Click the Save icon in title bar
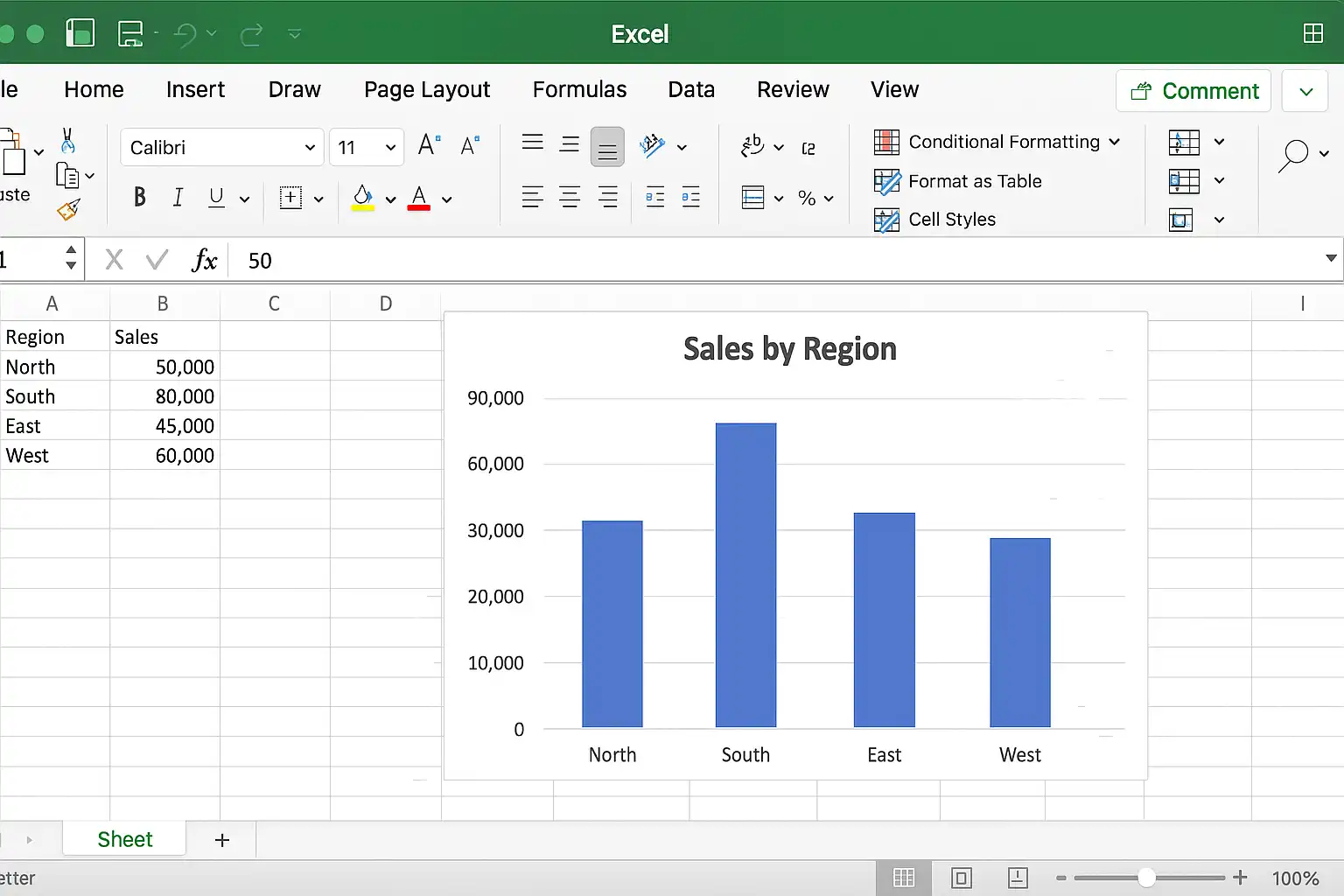This screenshot has height=896, width=1344. 130,34
